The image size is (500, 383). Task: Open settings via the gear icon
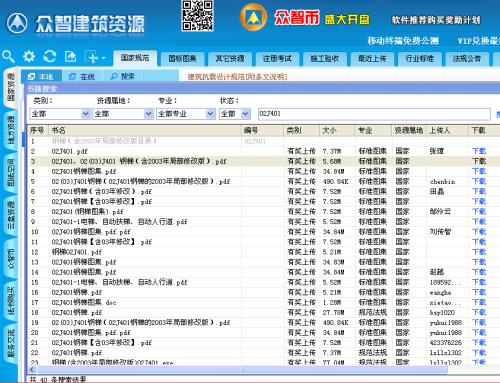click(29, 56)
